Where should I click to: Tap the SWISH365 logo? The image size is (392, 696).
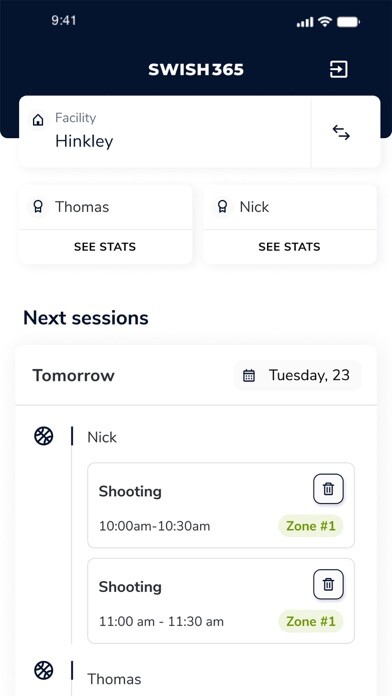point(196,70)
